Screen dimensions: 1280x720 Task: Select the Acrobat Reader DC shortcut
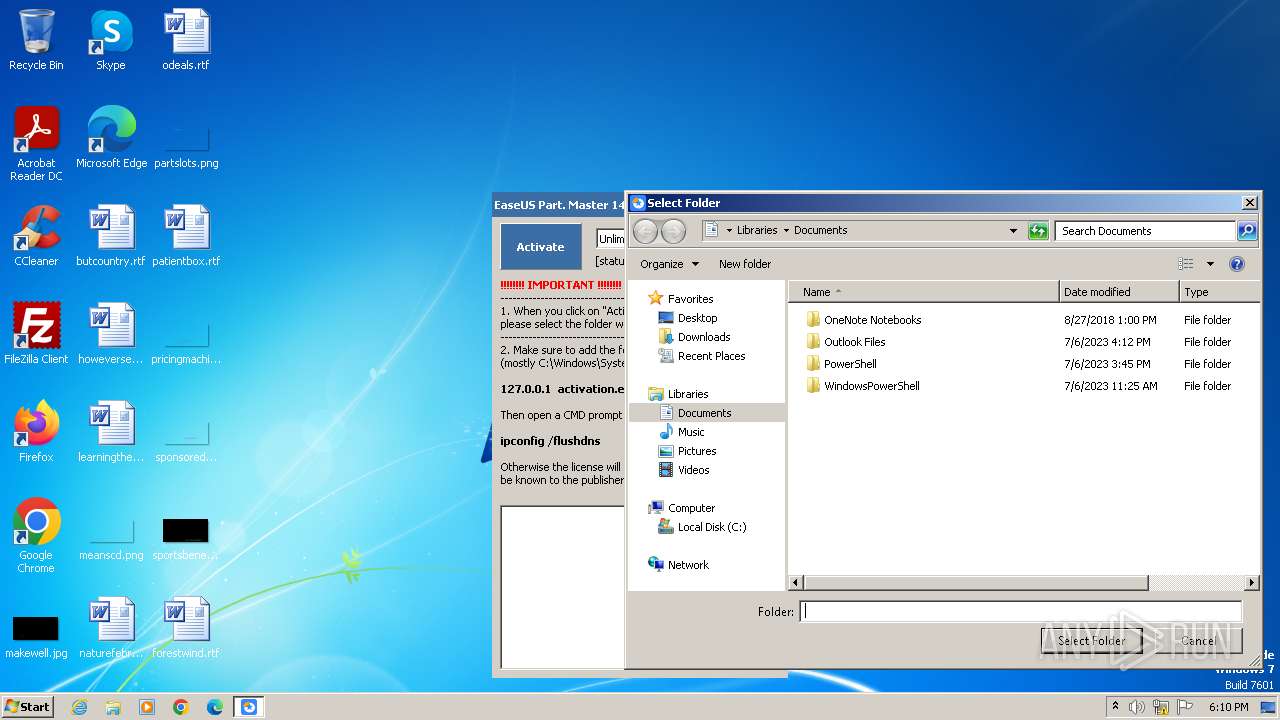click(x=36, y=144)
